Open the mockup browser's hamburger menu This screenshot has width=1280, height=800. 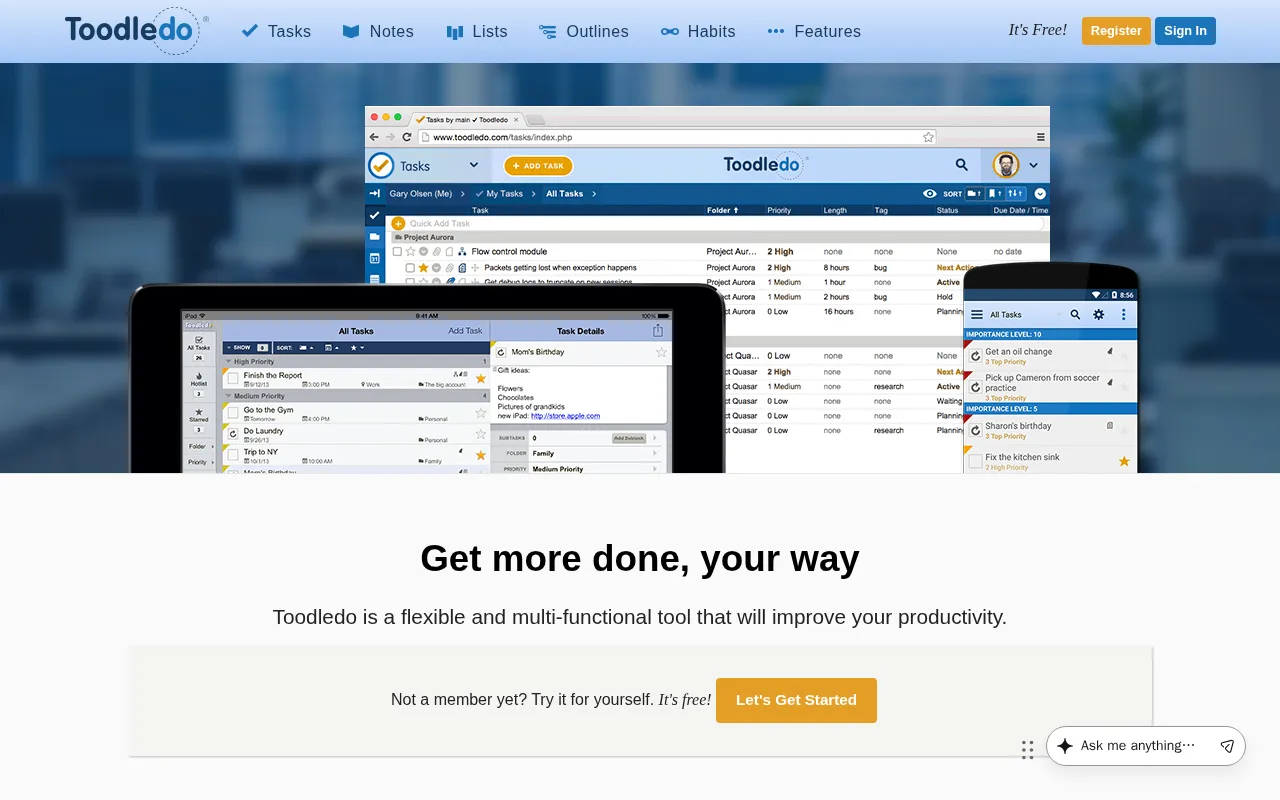[1041, 137]
